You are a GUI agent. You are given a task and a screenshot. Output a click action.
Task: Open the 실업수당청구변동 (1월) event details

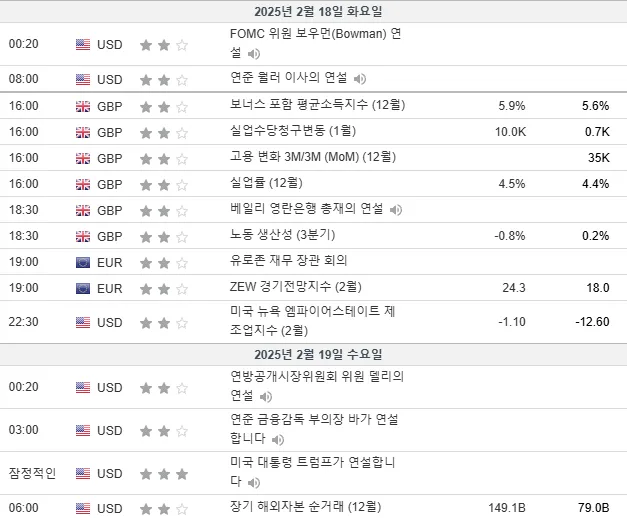coord(293,131)
